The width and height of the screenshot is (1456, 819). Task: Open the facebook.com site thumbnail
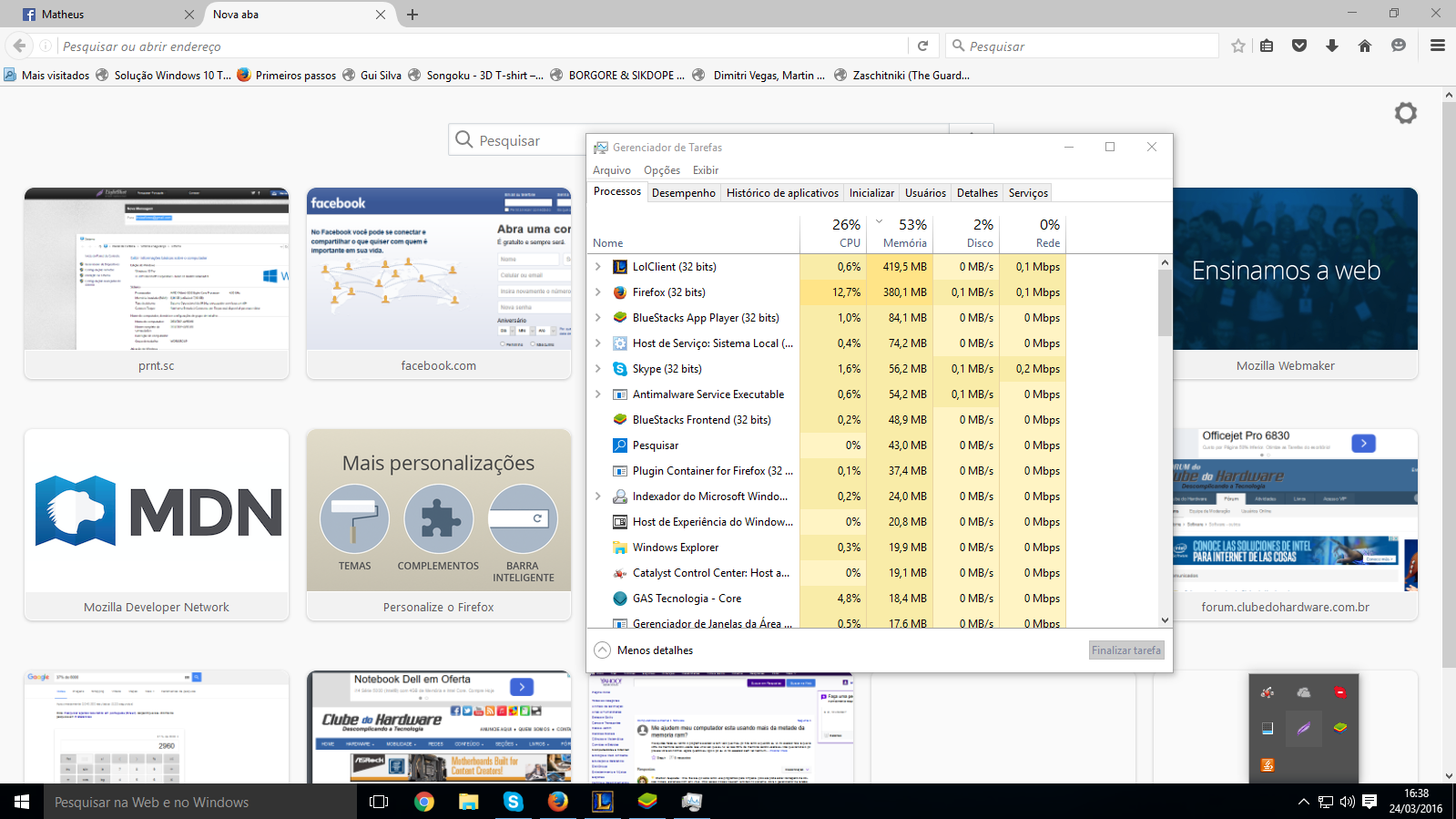tap(439, 283)
